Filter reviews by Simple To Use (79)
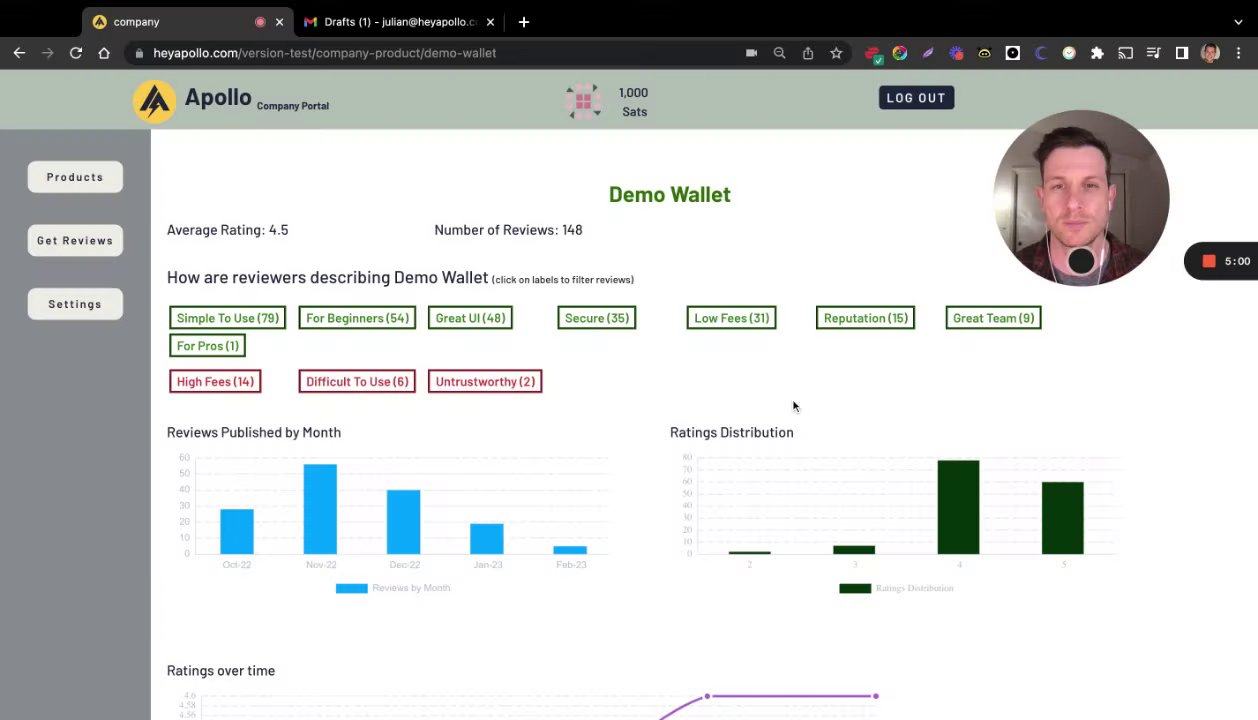 point(228,318)
